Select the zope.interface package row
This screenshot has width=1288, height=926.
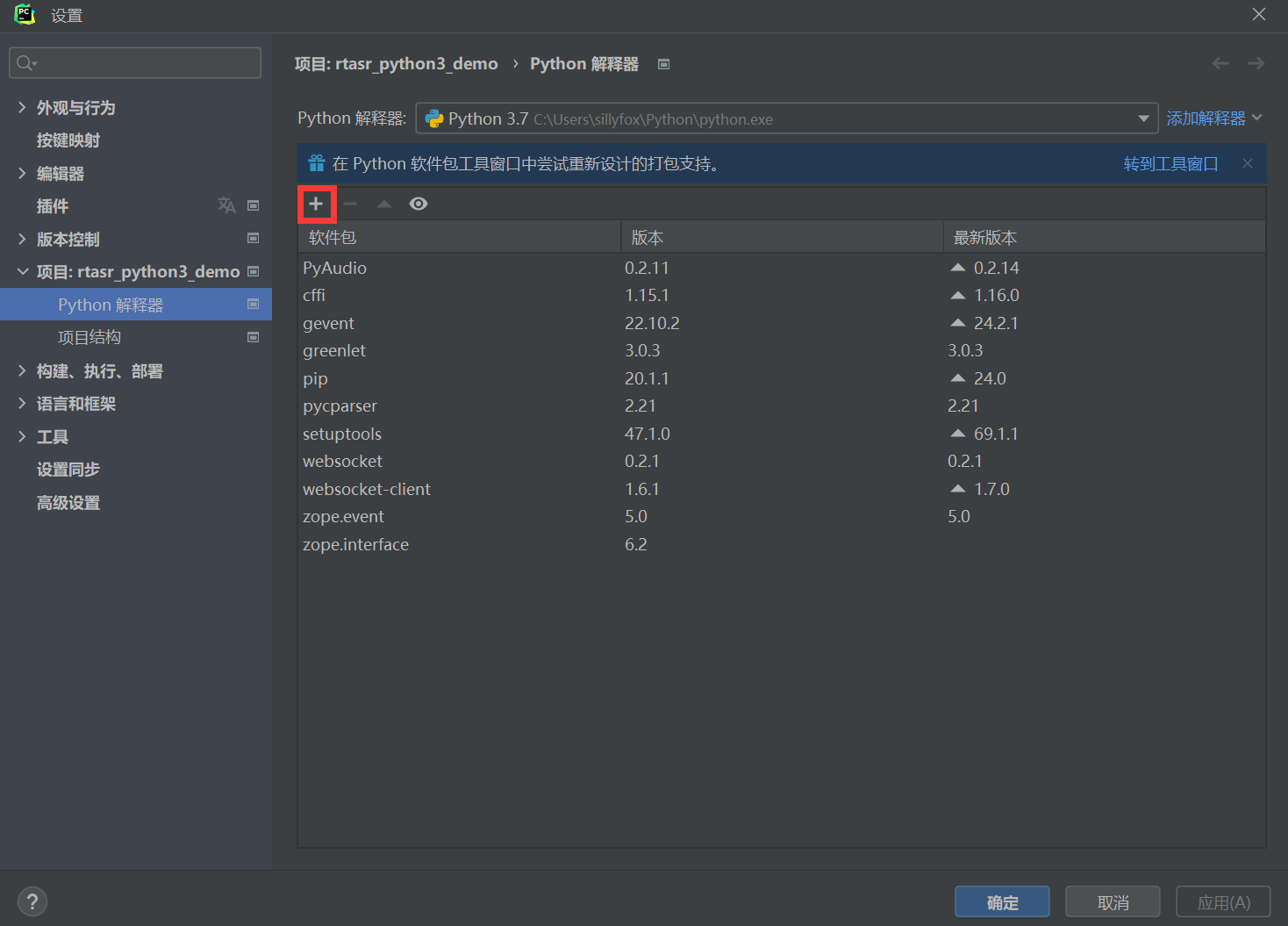tap(782, 544)
